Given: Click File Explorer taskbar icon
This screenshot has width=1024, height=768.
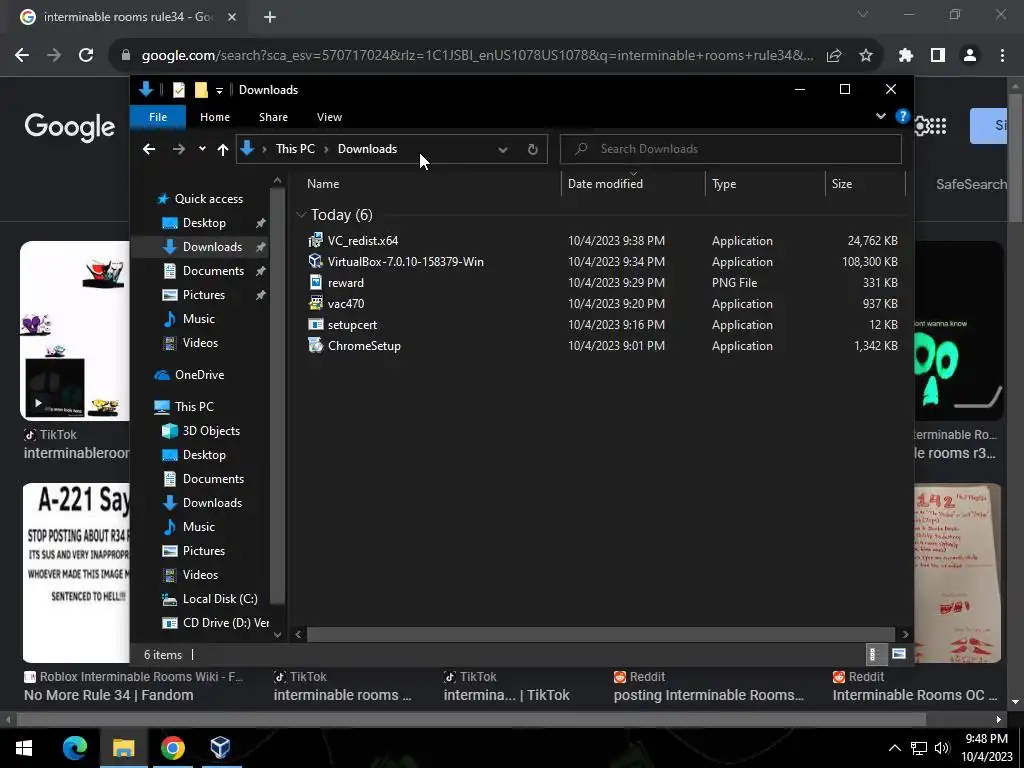Looking at the screenshot, I should pos(123,747).
